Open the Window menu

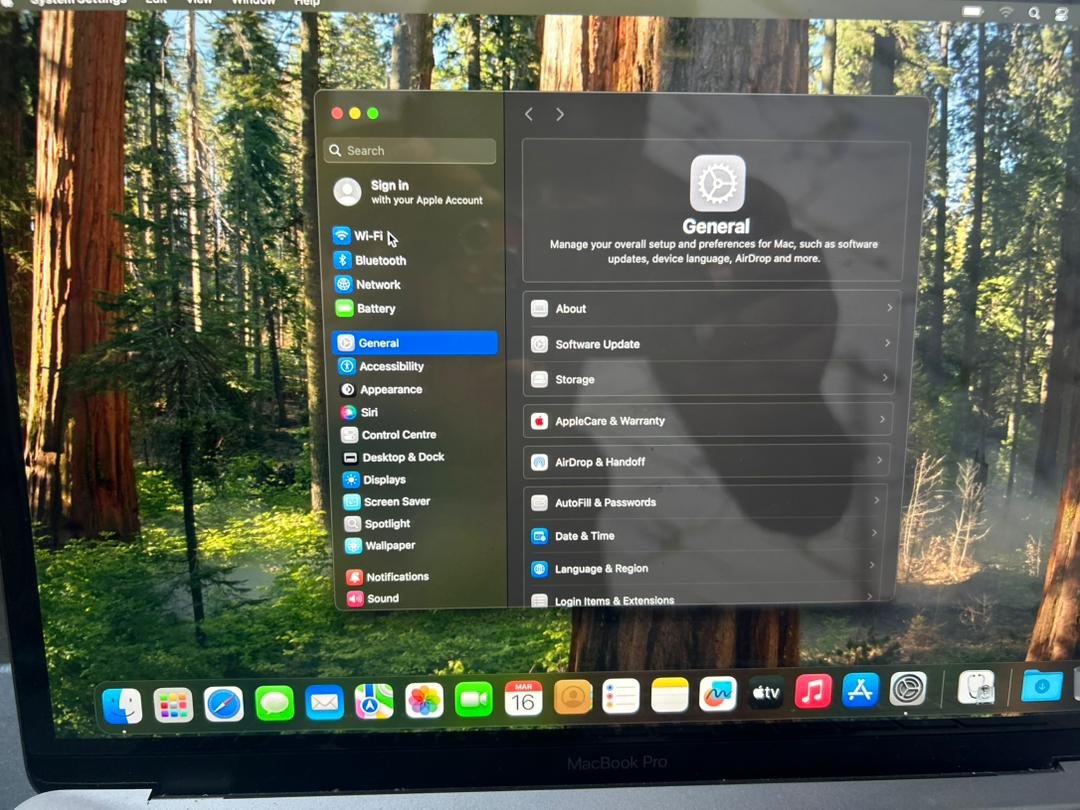pyautogui.click(x=253, y=3)
